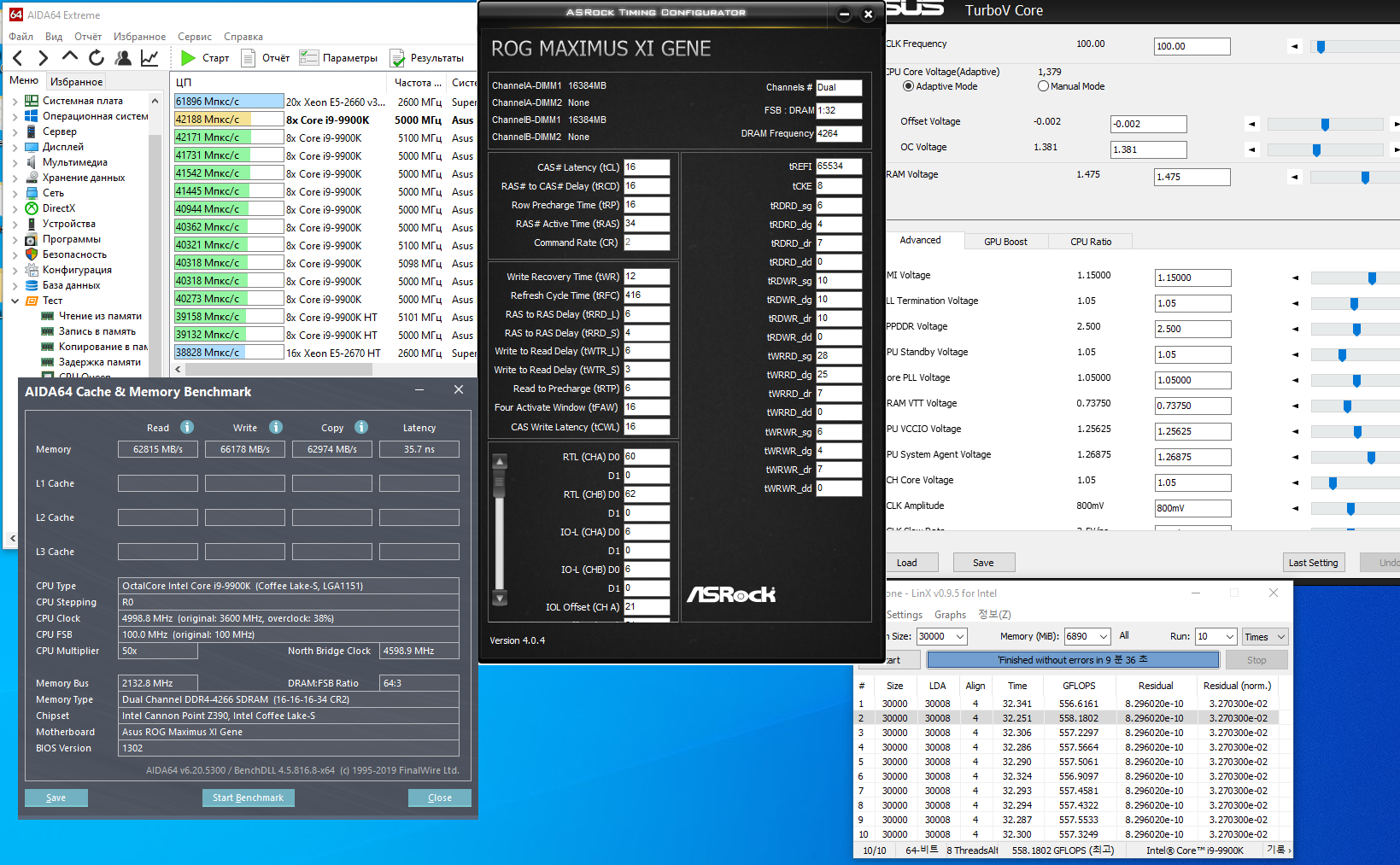Click the Параметры toolbar icon
The width and height of the screenshot is (1400, 865).
pos(308,58)
